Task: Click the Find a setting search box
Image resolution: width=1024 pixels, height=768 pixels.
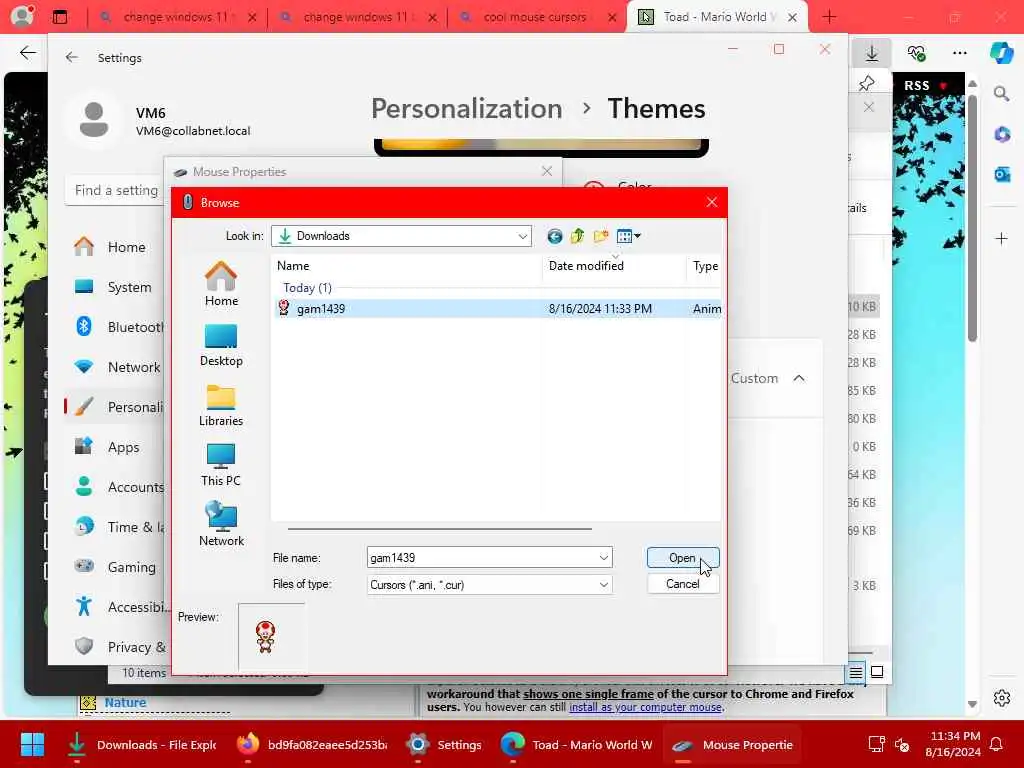Action: point(115,190)
